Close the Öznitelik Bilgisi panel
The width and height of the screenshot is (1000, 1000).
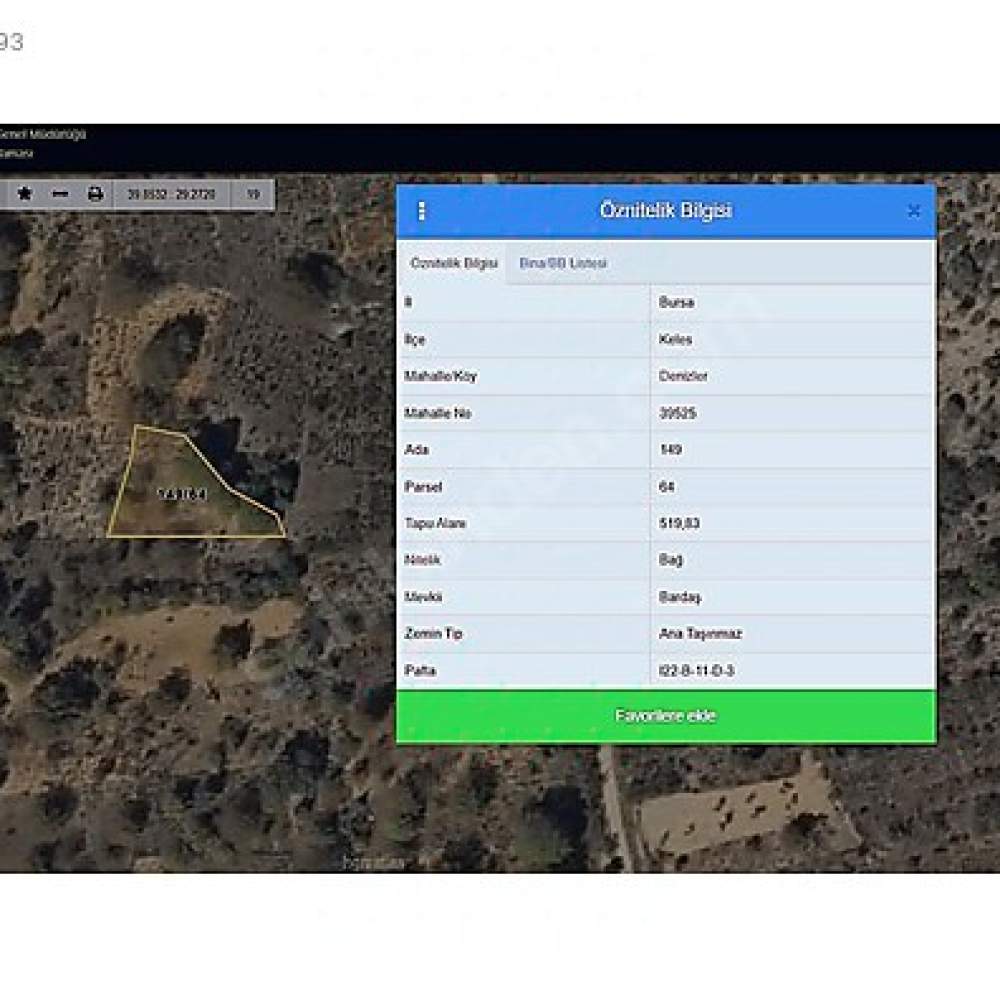click(914, 211)
